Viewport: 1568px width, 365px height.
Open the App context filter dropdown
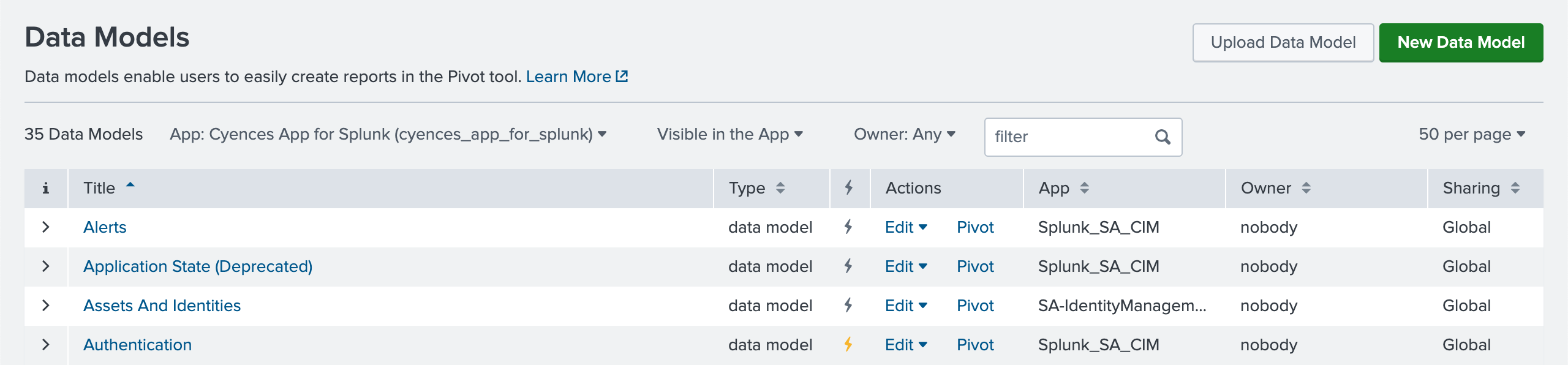click(x=388, y=134)
